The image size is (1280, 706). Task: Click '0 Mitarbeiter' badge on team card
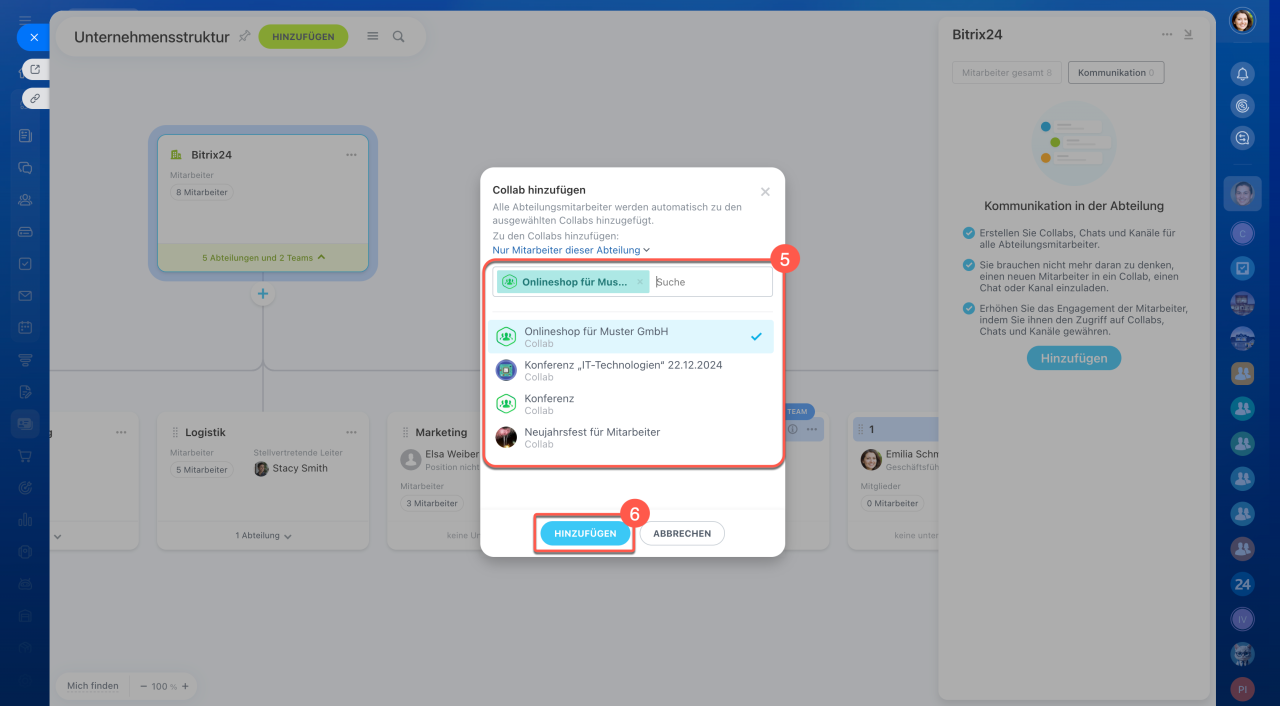(892, 504)
